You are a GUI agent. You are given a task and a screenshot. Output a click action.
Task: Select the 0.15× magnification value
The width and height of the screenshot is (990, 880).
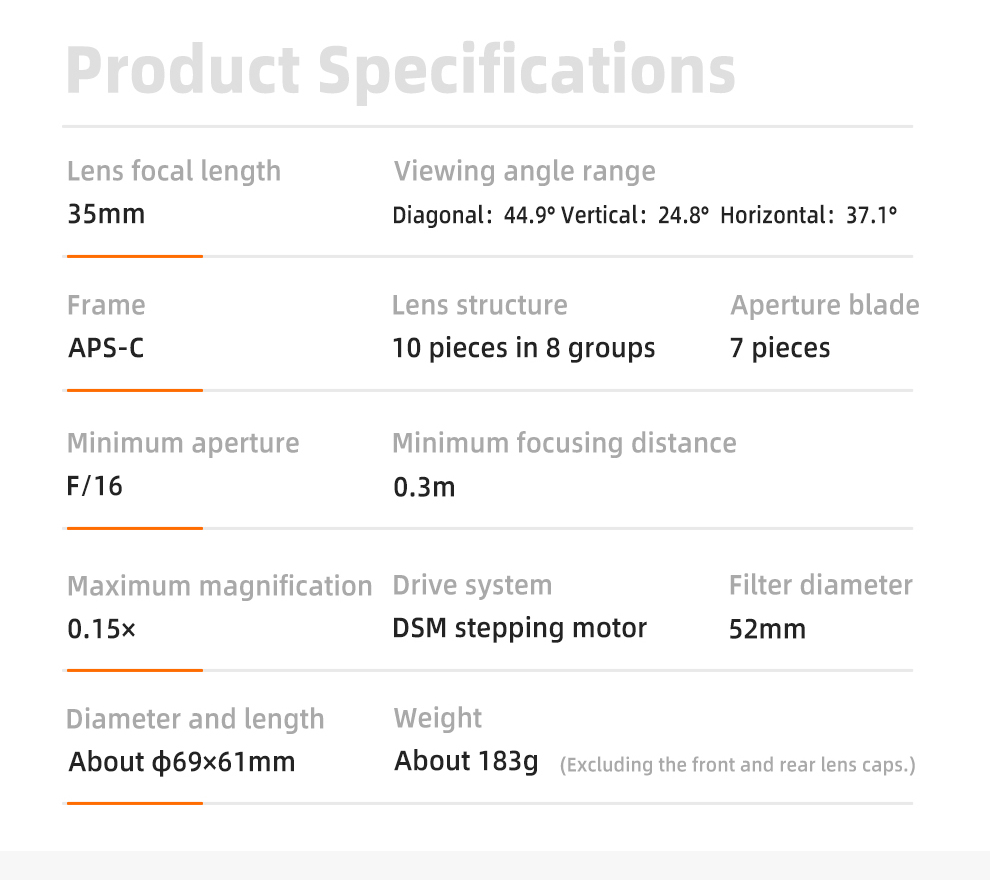tap(101, 631)
